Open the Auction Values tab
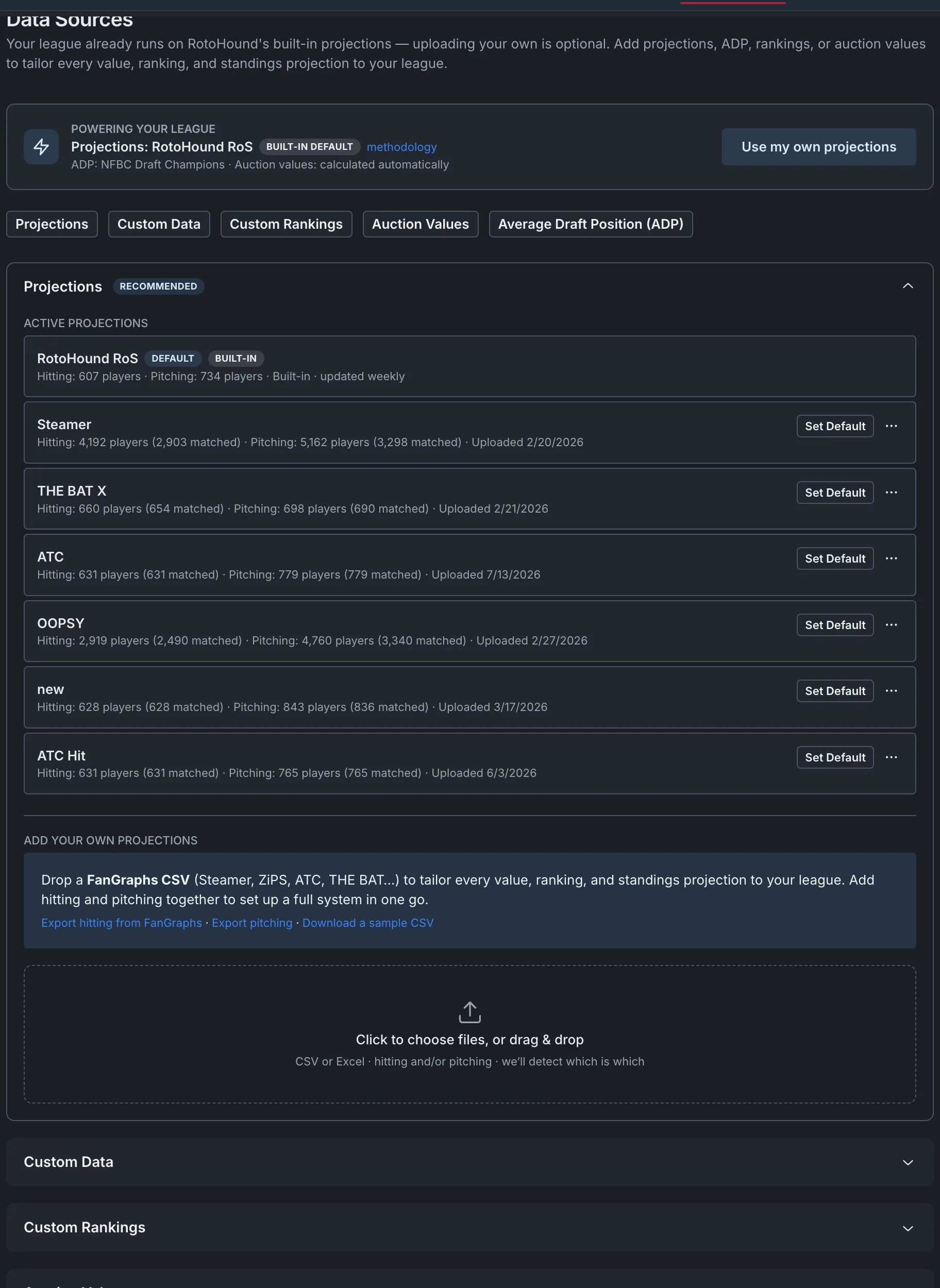This screenshot has height=1288, width=940. (421, 224)
